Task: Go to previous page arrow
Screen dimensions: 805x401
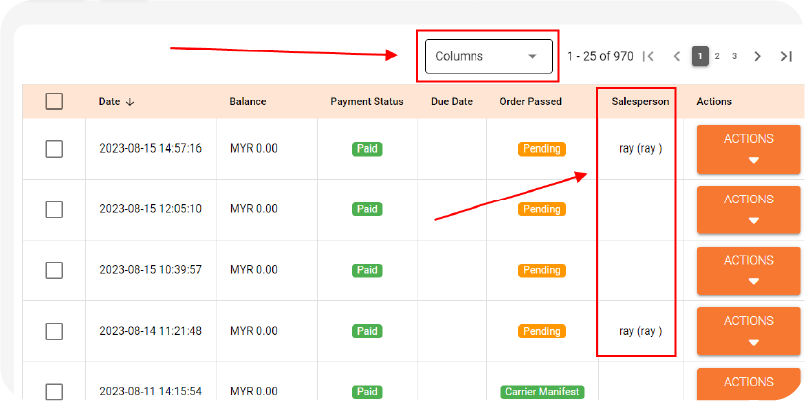Action: 677,56
